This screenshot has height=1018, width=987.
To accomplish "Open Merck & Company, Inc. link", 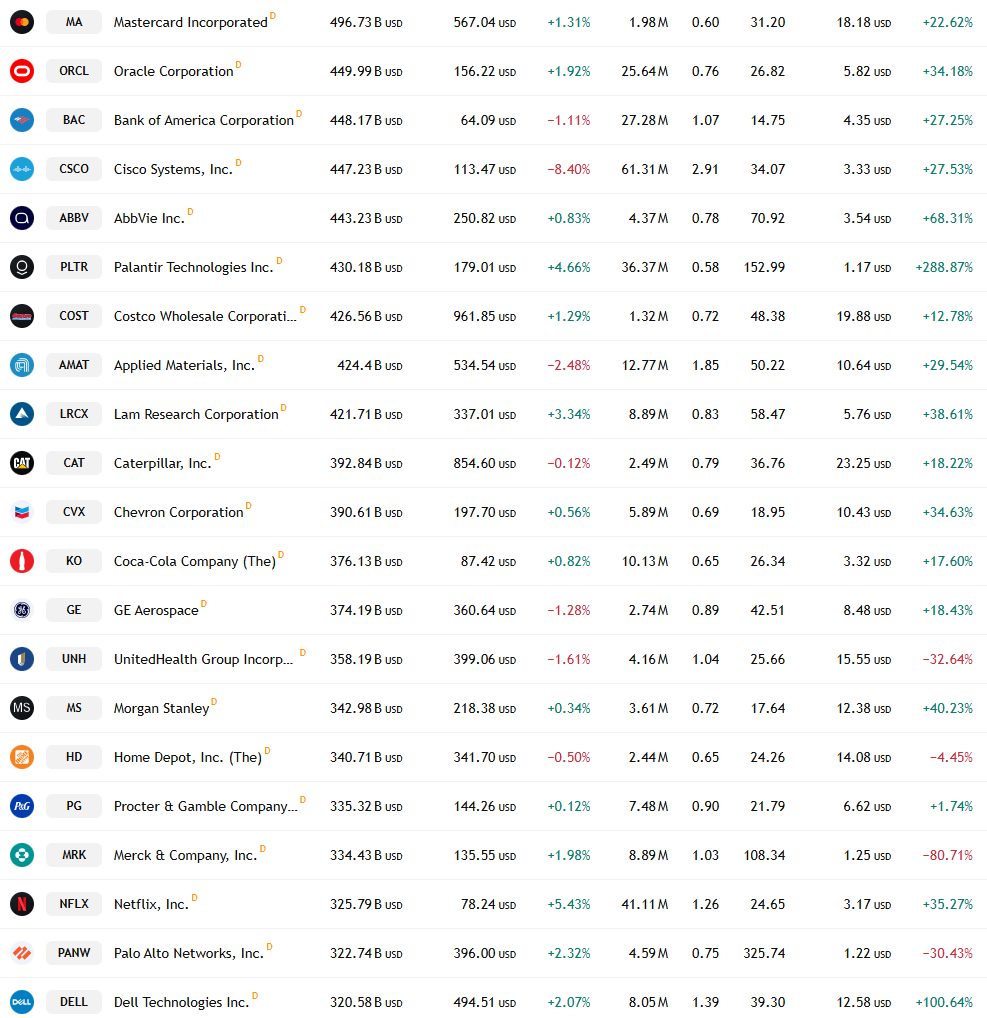I will click(x=186, y=856).
